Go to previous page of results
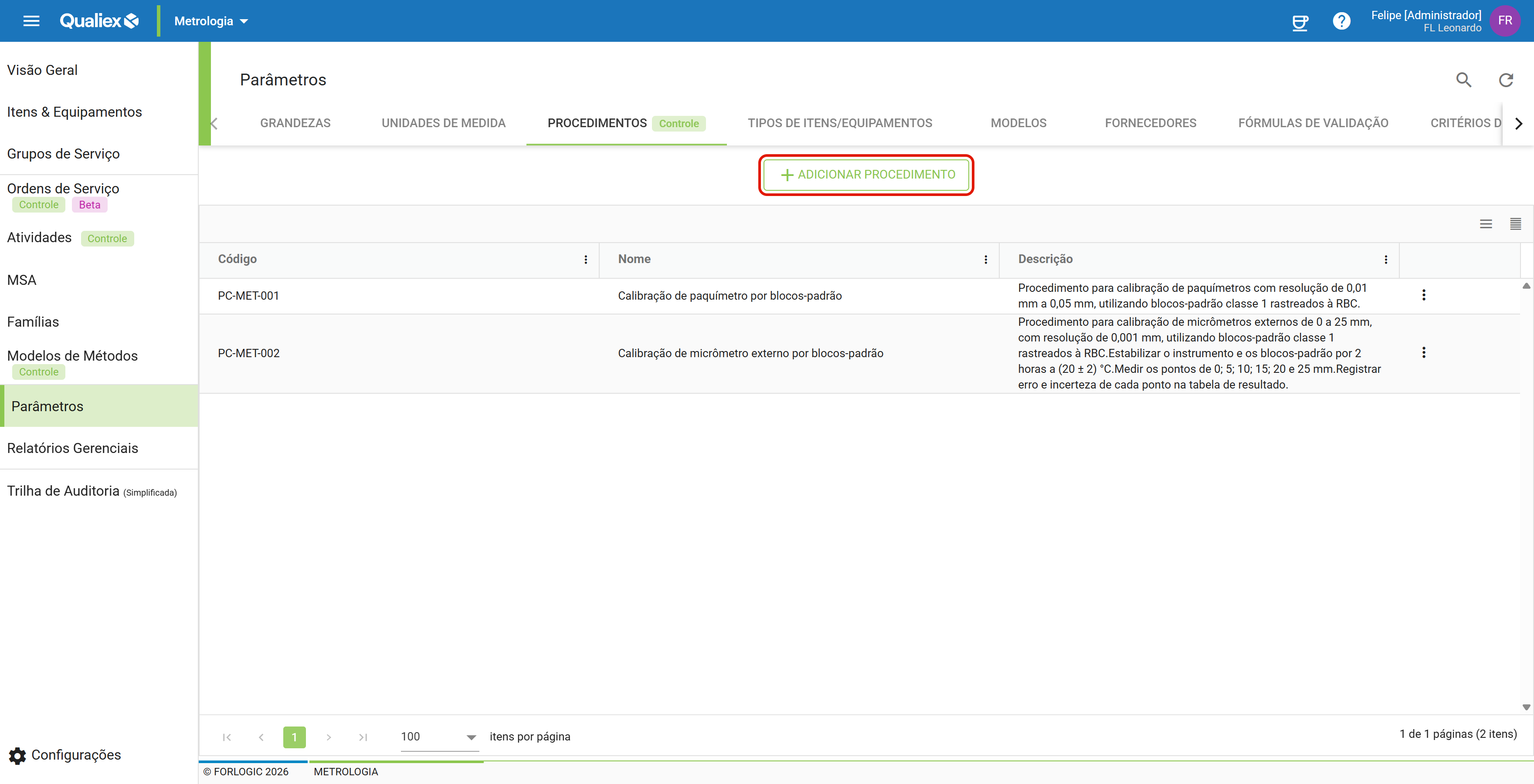This screenshot has height=784, width=1534. tap(261, 737)
